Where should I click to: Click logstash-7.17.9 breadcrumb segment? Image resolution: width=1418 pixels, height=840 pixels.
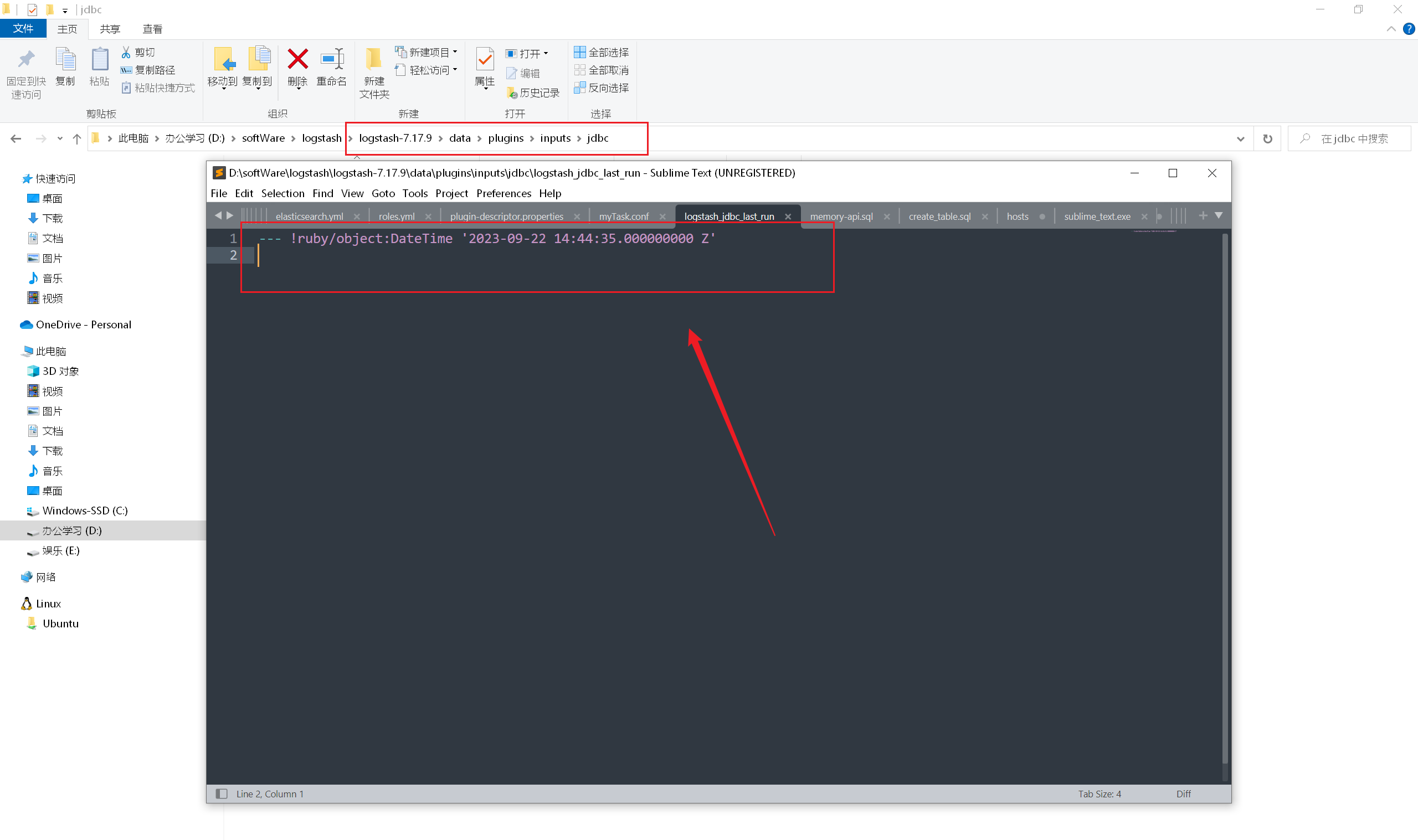(x=395, y=138)
